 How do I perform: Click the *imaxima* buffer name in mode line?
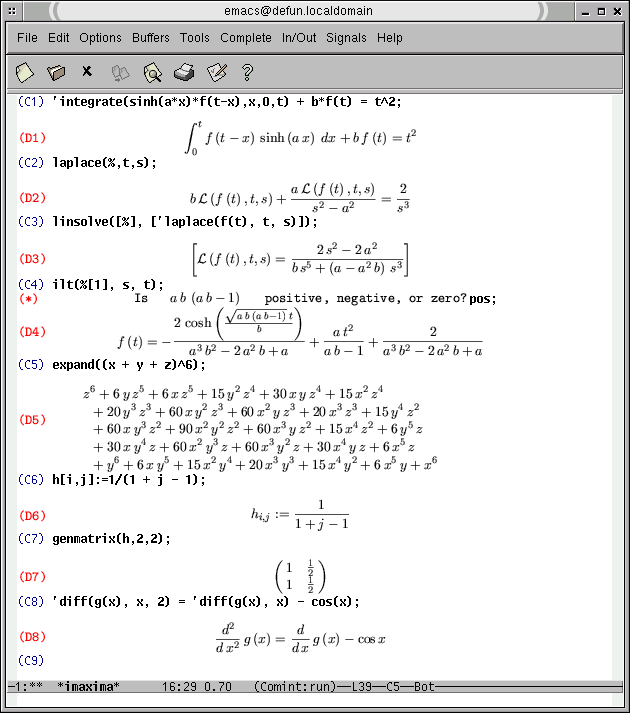point(88,686)
